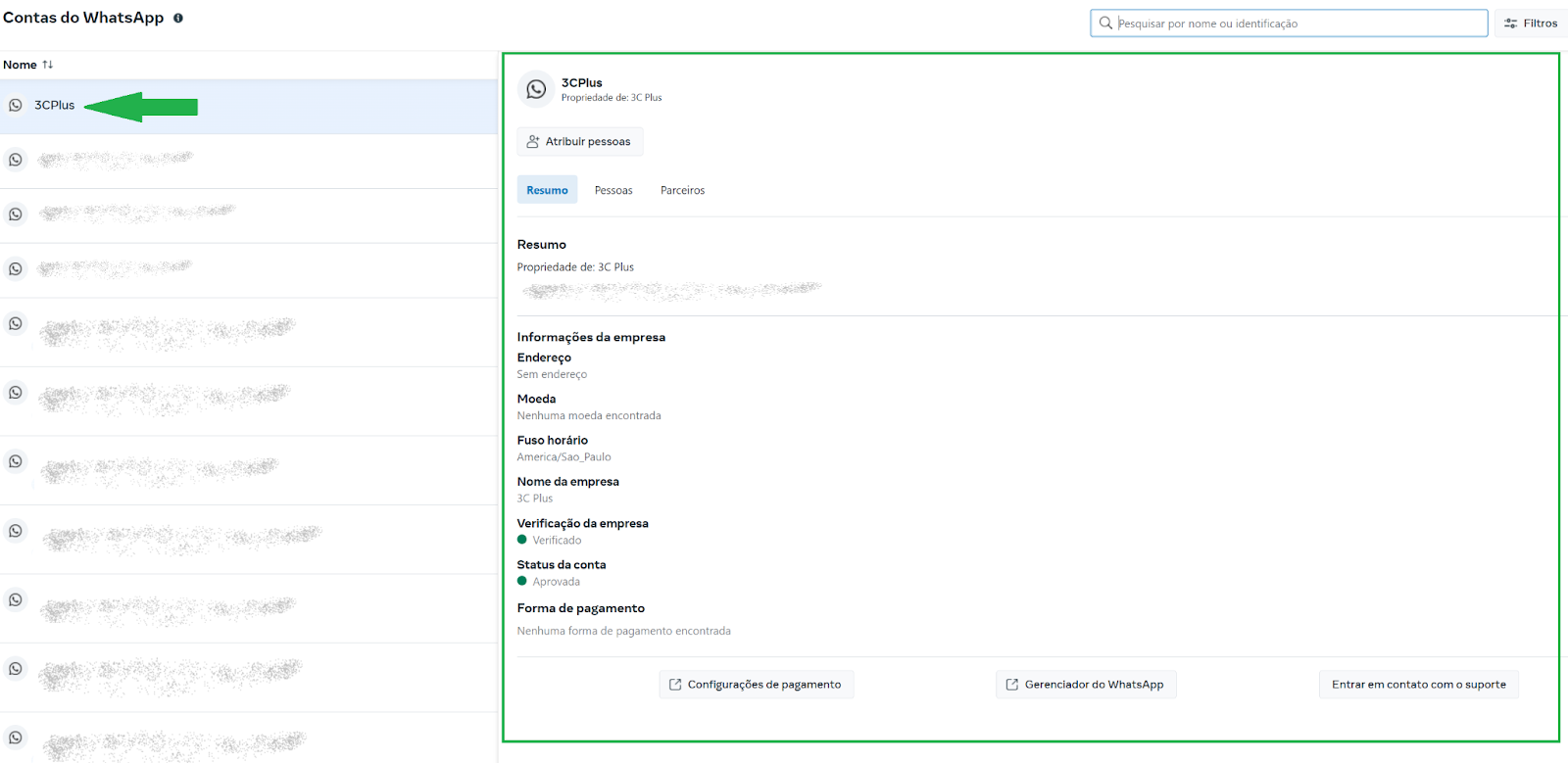
Task: Click the green dot beside Verificado
Action: click(522, 540)
